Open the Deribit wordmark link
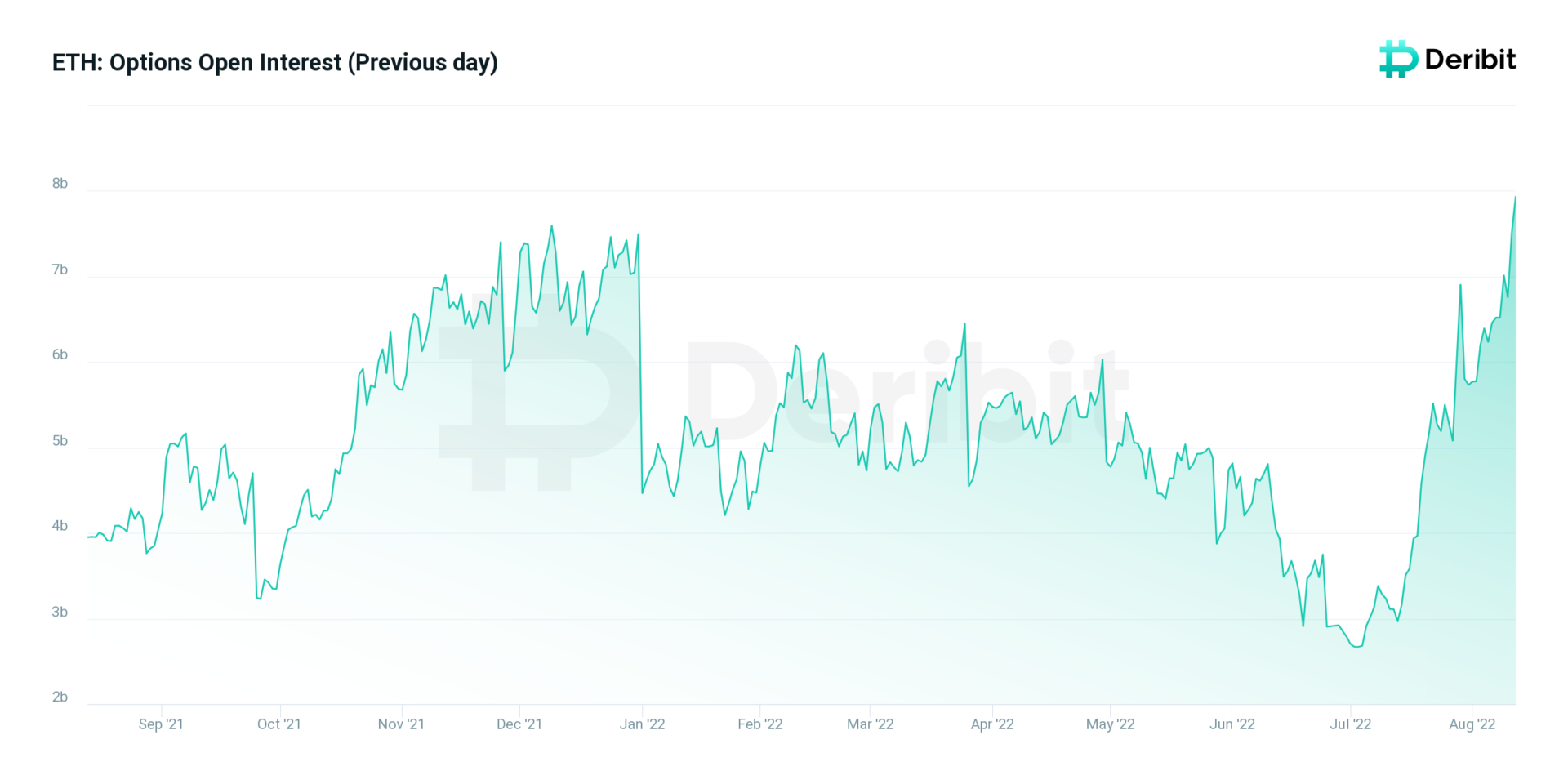The width and height of the screenshot is (1568, 784). pos(1470,59)
